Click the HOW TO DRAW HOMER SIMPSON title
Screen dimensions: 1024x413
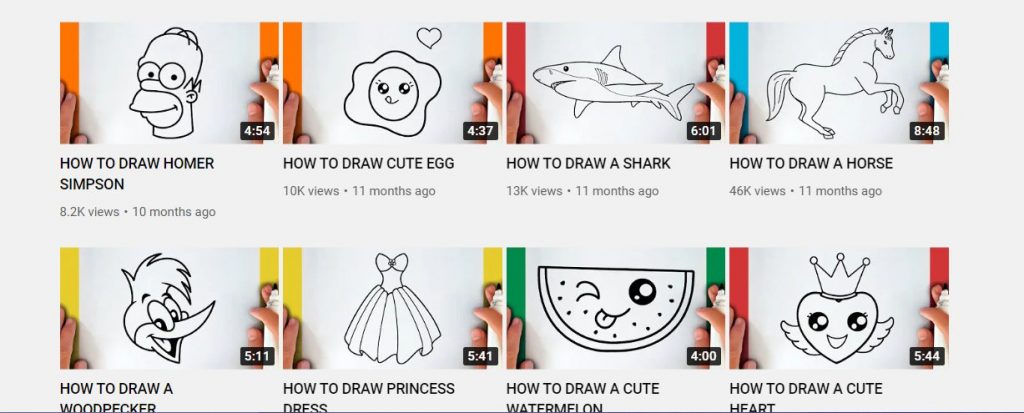137,173
